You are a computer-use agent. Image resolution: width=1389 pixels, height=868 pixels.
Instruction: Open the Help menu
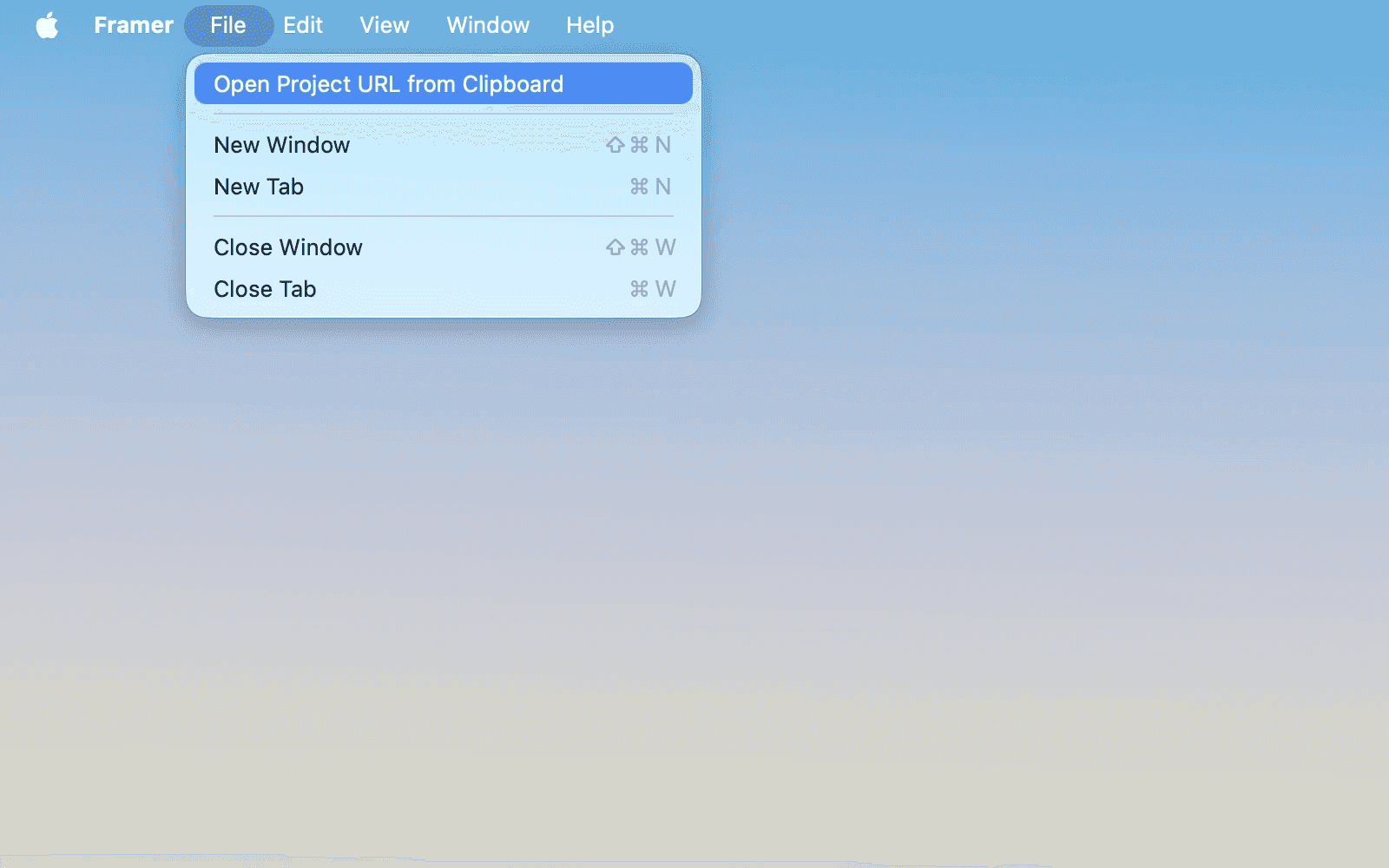589,24
